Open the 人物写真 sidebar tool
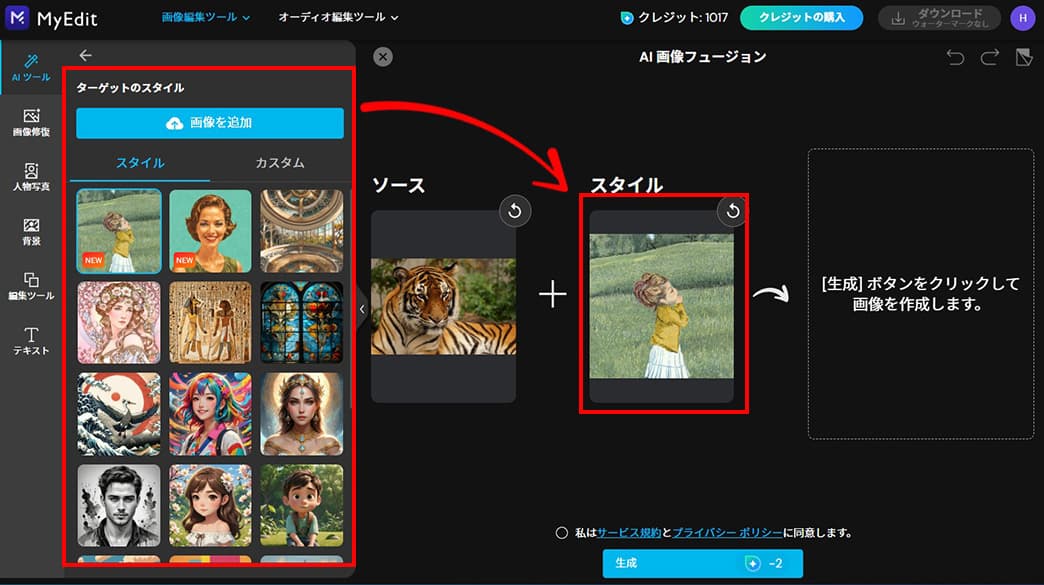The image size is (1044, 585). (31, 178)
